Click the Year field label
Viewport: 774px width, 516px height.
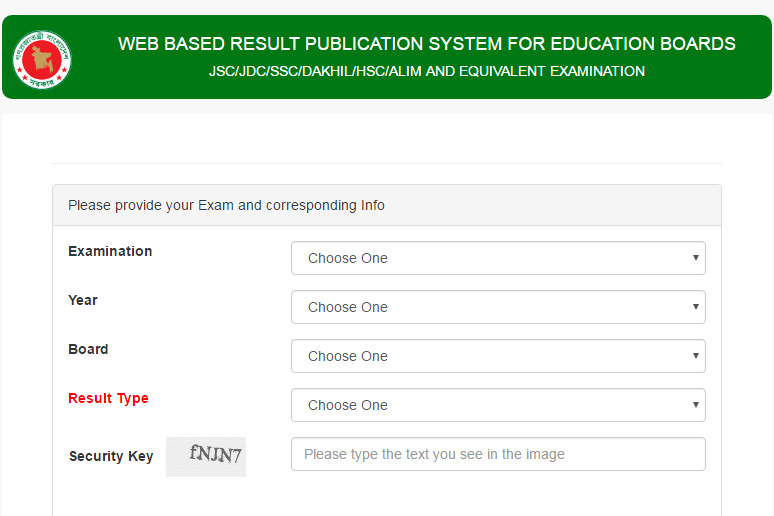[x=83, y=300]
